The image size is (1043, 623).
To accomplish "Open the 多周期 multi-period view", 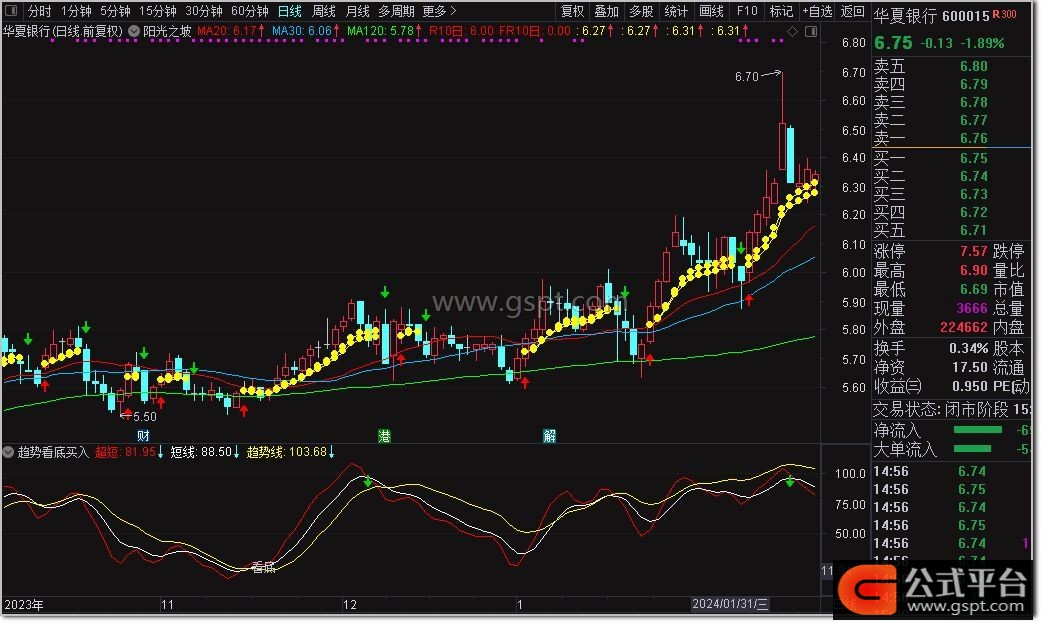I will (396, 11).
